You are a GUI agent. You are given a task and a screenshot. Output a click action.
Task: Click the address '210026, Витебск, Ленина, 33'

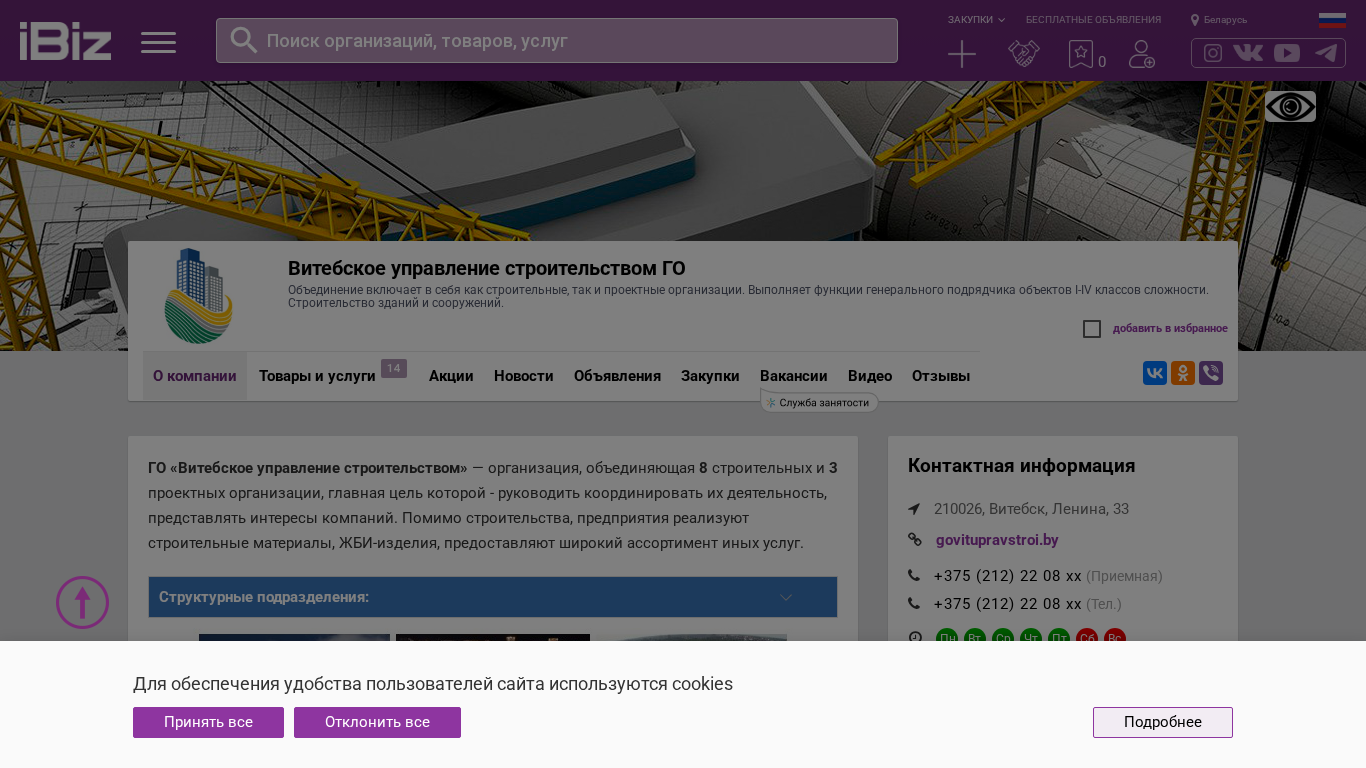point(1031,509)
